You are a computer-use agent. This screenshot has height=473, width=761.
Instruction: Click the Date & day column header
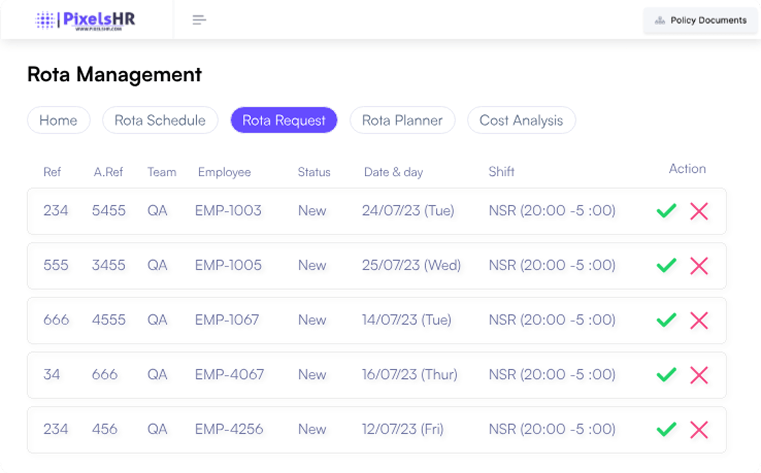pos(393,172)
